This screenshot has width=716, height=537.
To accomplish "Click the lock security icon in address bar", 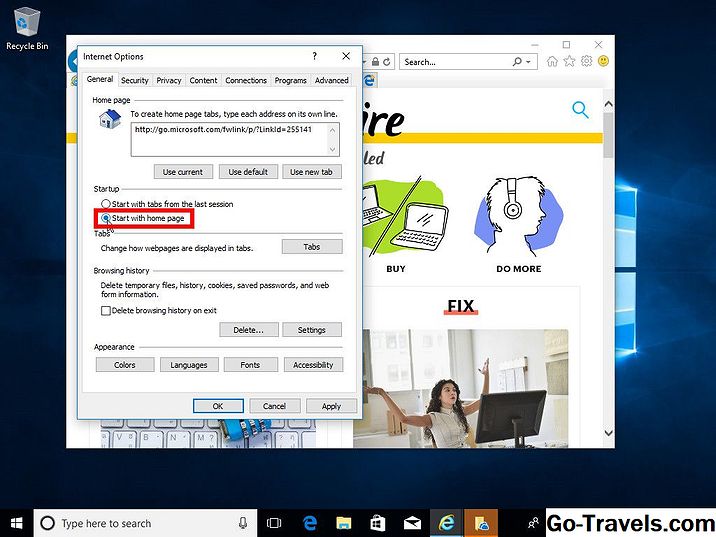I will coord(375,62).
